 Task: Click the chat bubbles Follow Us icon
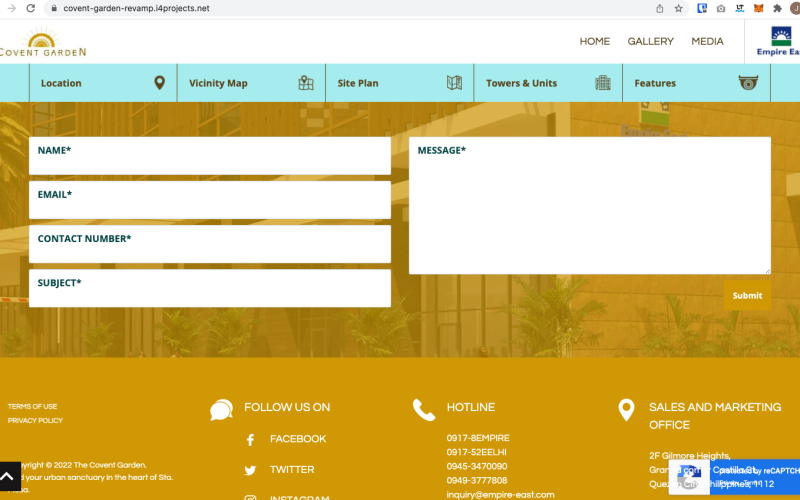[221, 410]
